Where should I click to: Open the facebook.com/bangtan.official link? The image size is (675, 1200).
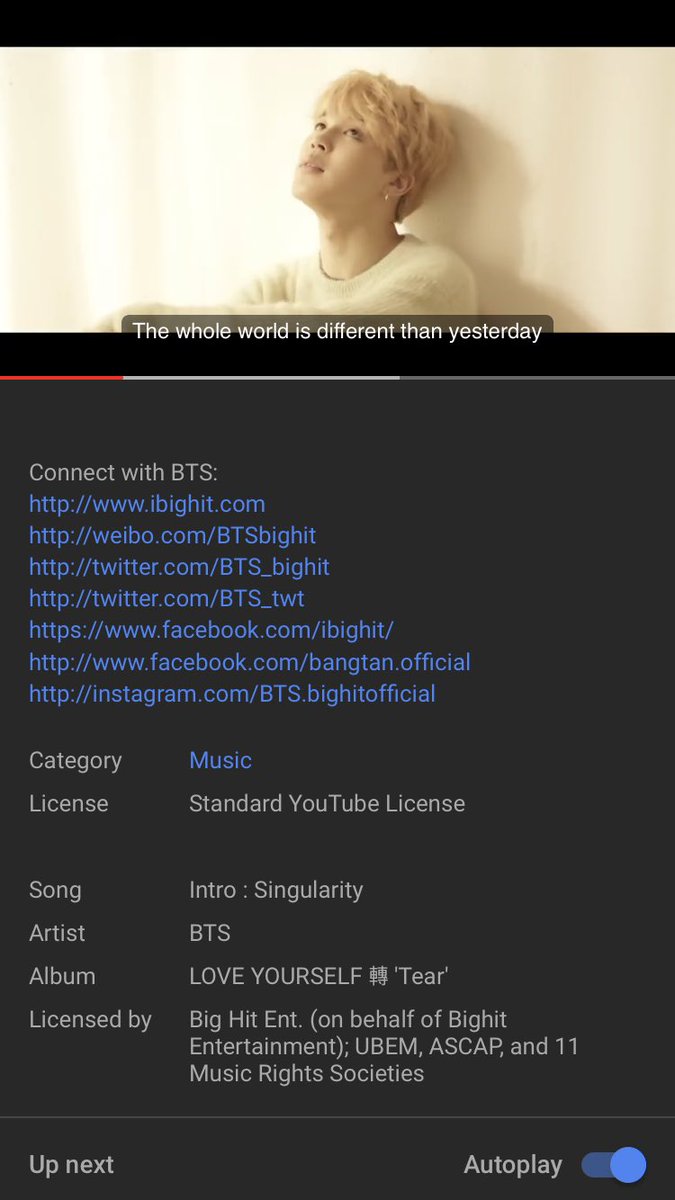coord(250,662)
